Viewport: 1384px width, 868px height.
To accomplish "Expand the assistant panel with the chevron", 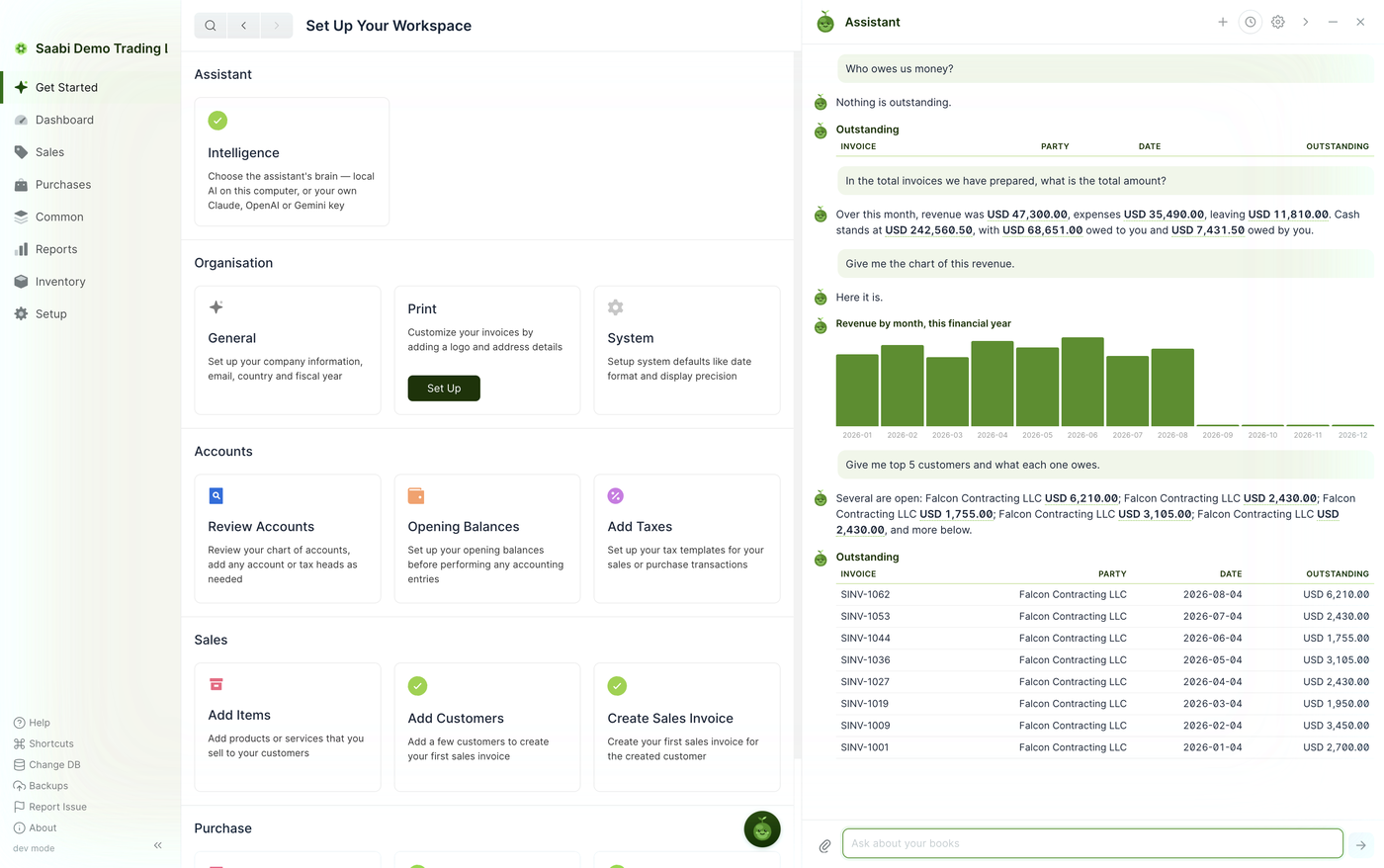I will pyautogui.click(x=1306, y=22).
